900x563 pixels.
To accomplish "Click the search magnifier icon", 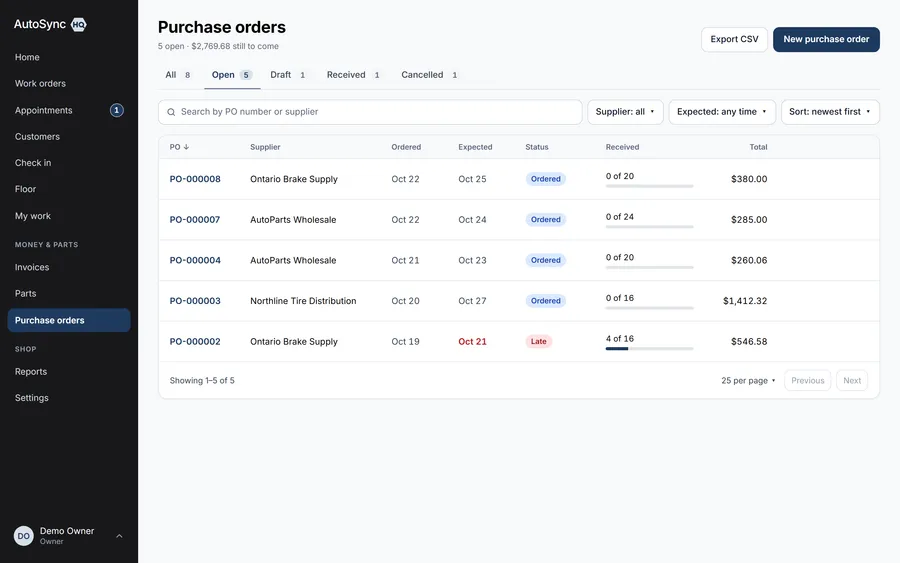I will (x=171, y=112).
